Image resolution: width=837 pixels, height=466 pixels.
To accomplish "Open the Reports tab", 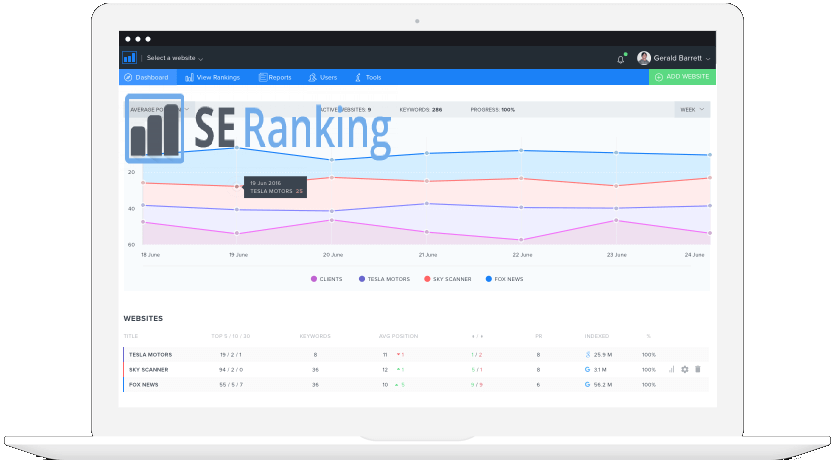I will (x=274, y=77).
